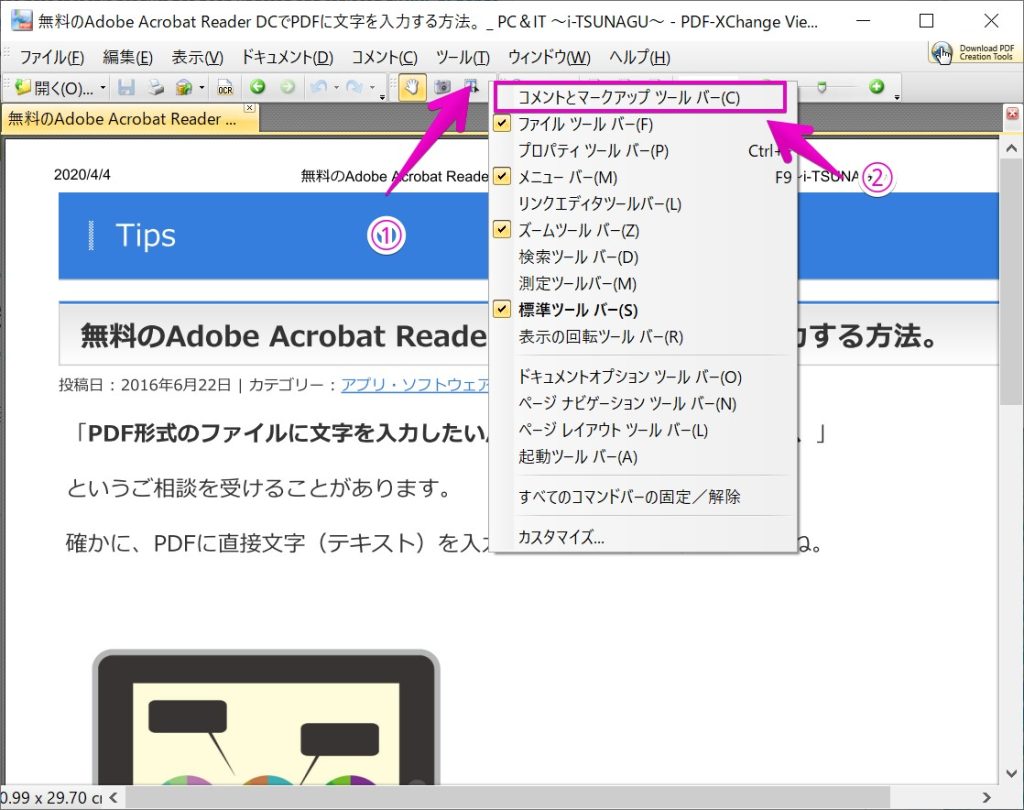Open the Redo history dropdown arrow
This screenshot has width=1024, height=810.
point(372,88)
